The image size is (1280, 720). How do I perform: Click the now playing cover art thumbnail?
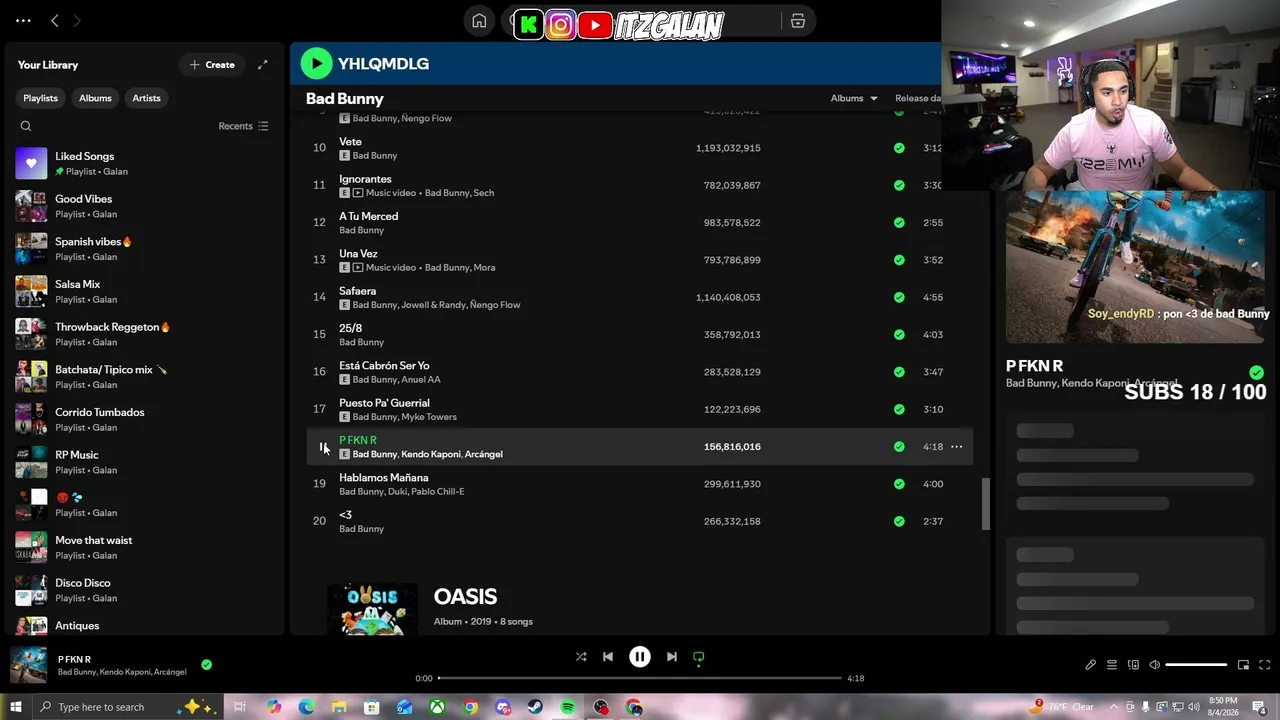click(29, 665)
